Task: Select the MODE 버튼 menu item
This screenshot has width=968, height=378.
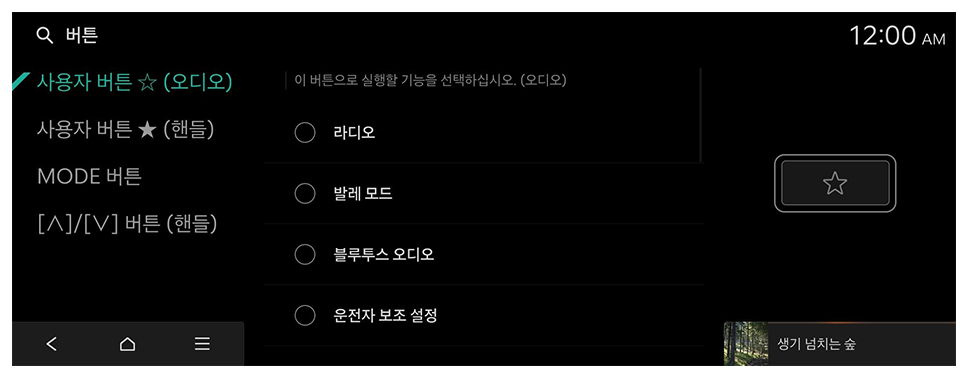Action: (90, 177)
